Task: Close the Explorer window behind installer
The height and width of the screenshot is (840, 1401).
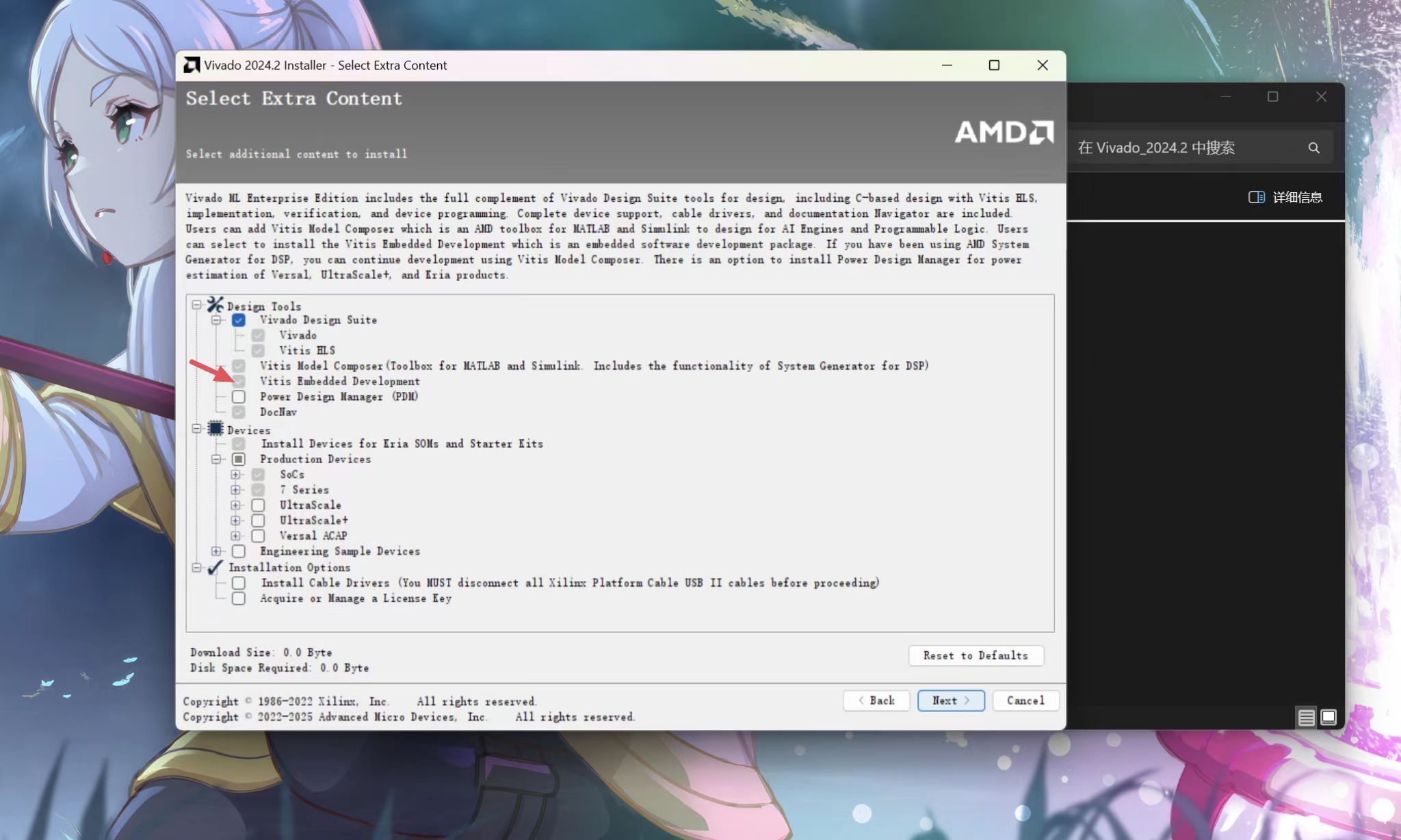Action: pyautogui.click(x=1321, y=96)
